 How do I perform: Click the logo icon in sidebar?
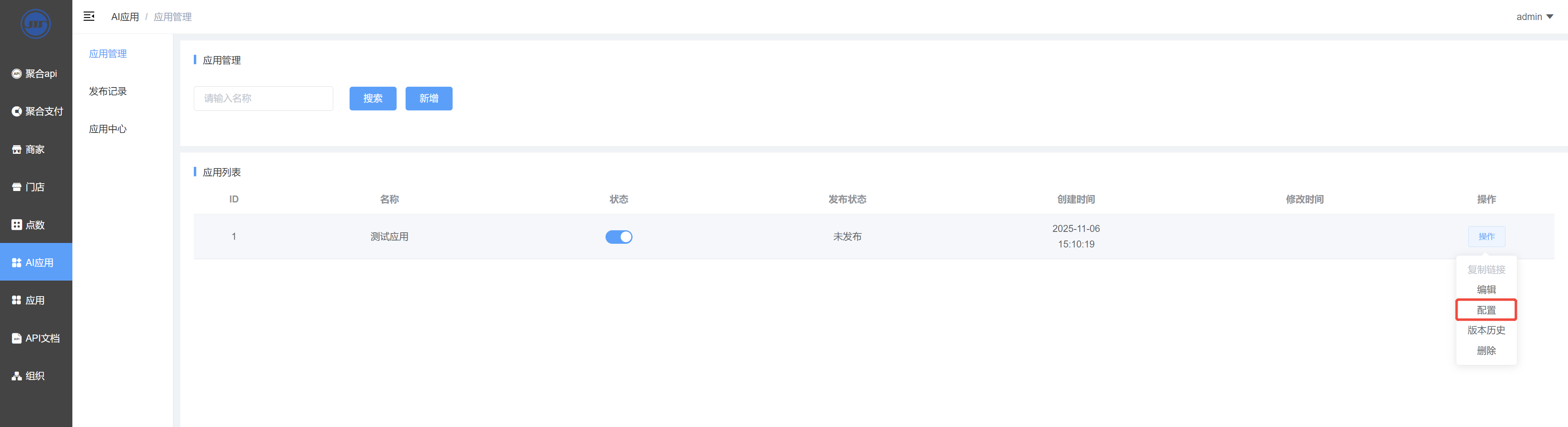(x=35, y=24)
